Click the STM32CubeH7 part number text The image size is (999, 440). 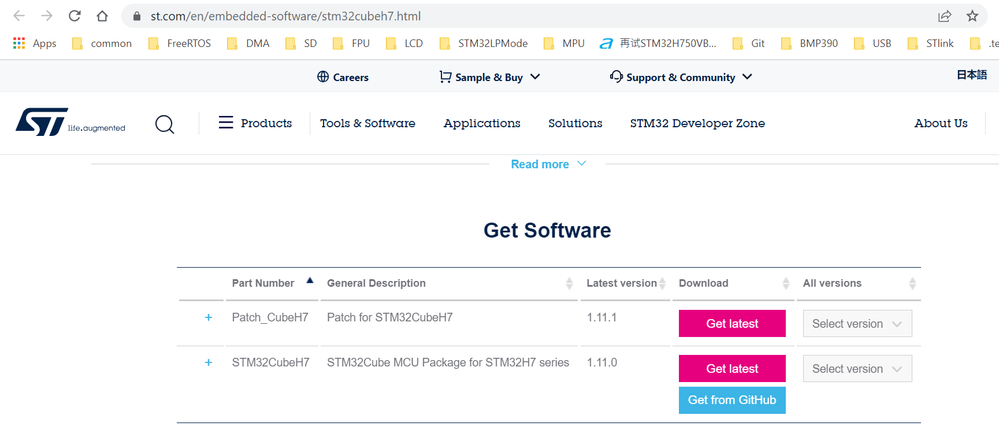pyautogui.click(x=271, y=362)
